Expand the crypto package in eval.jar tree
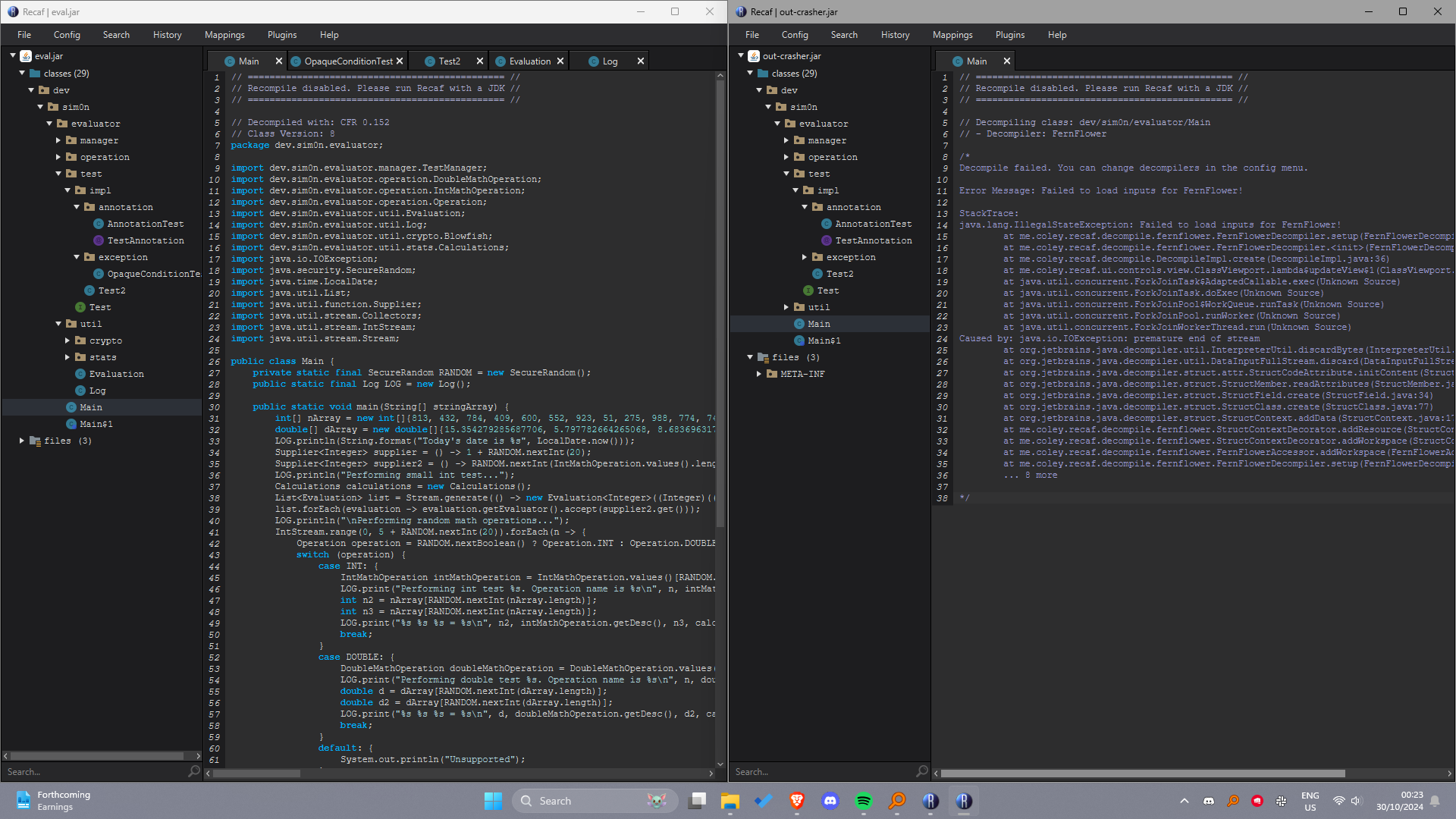 tap(67, 340)
